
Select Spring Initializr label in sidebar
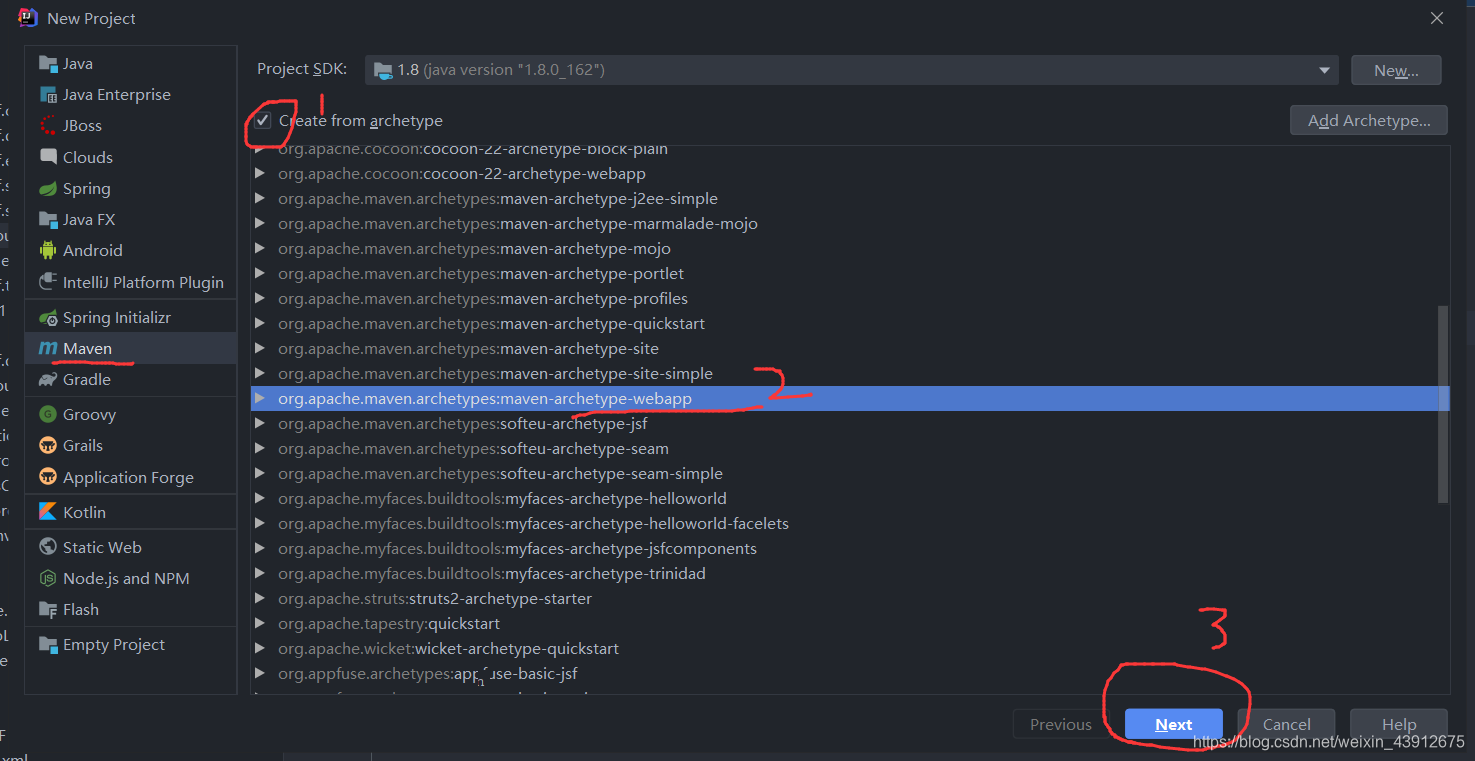117,317
